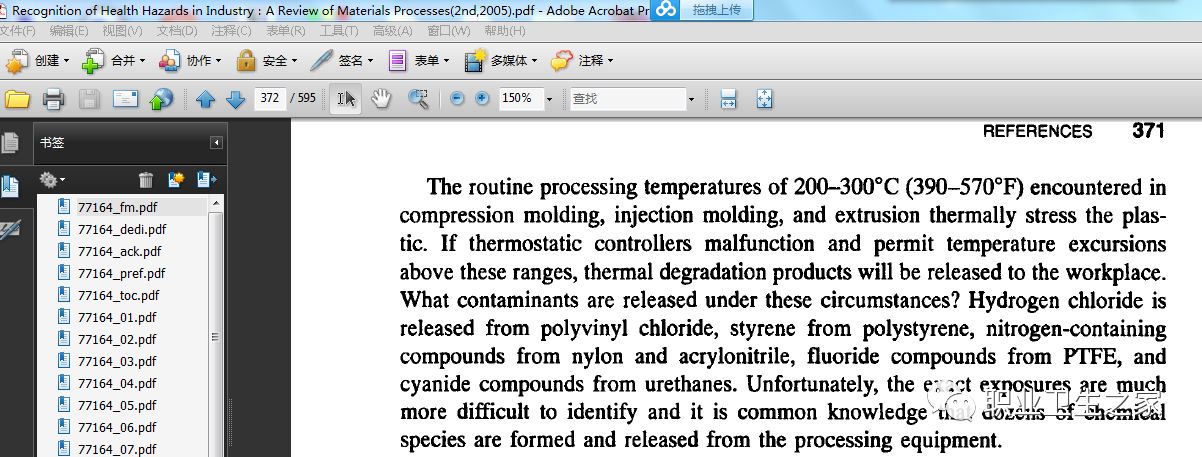This screenshot has width=1202, height=457.
Task: Open the 文档(D) menu
Action: pyautogui.click(x=177, y=31)
